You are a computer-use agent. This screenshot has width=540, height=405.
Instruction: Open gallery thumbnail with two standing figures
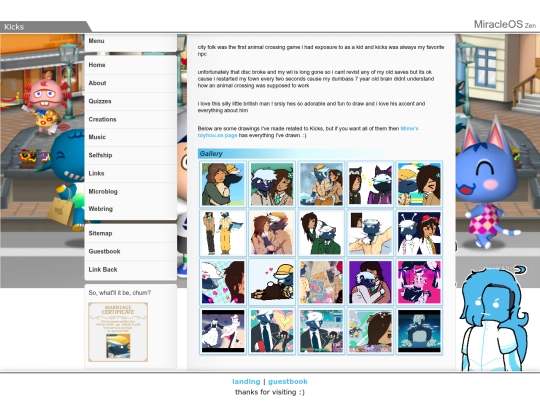[223, 233]
